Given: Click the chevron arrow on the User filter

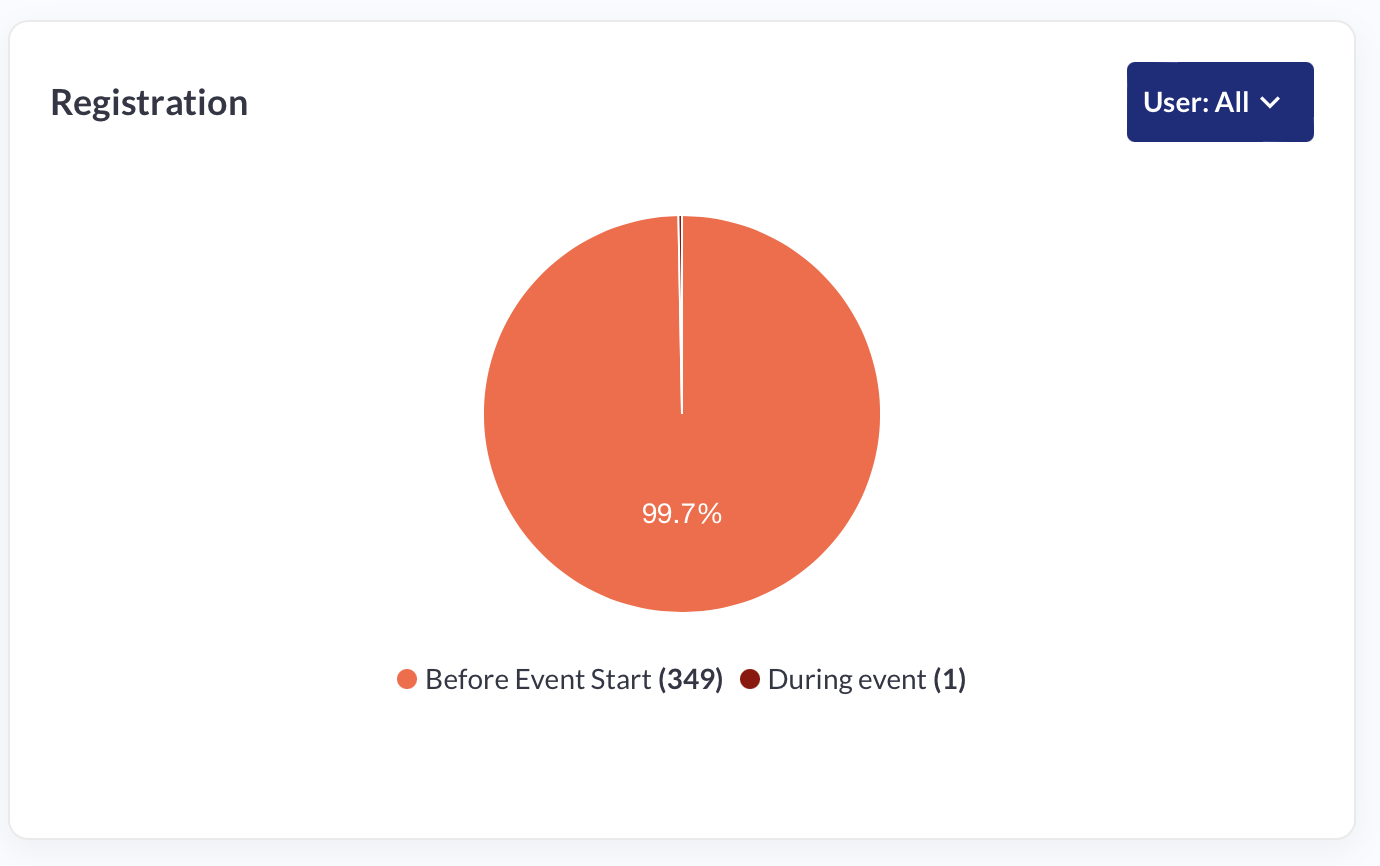Looking at the screenshot, I should 1270,103.
